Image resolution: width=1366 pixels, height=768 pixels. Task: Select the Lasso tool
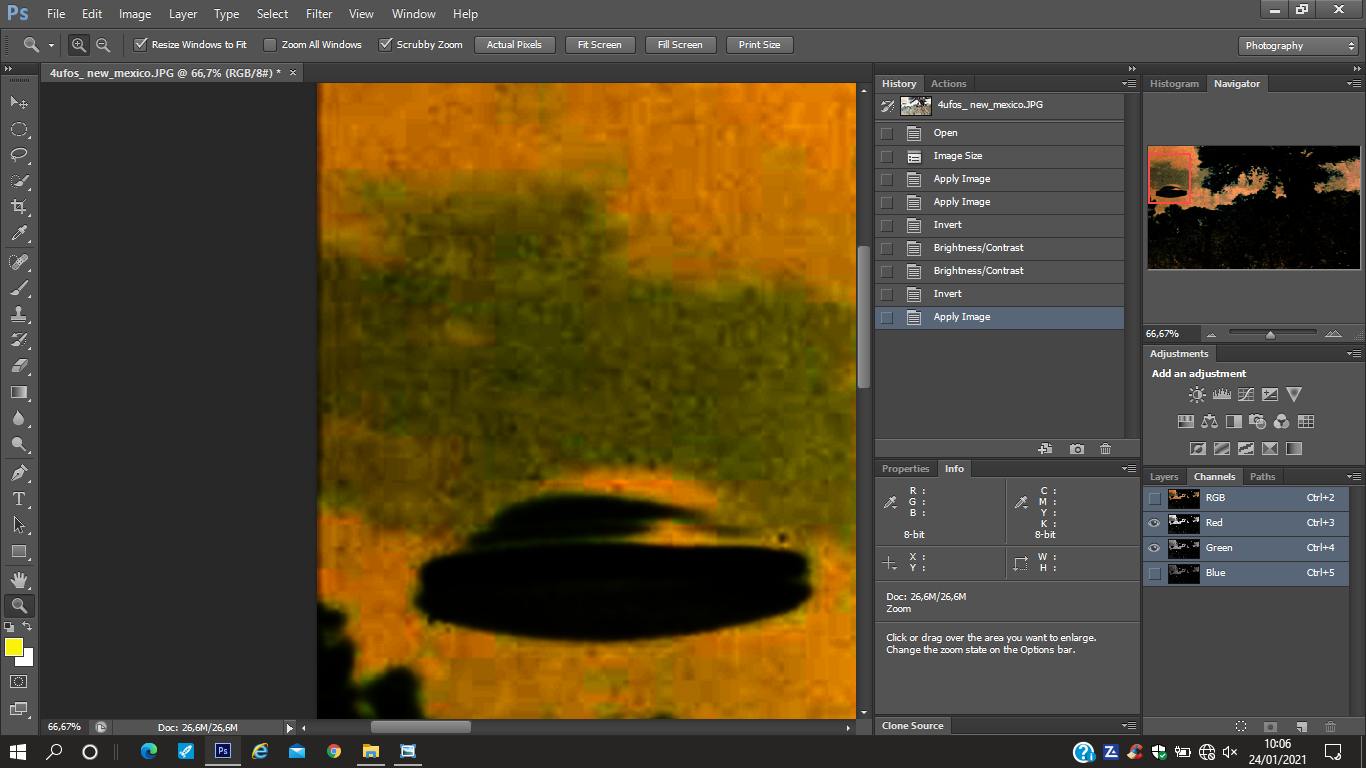(x=19, y=155)
